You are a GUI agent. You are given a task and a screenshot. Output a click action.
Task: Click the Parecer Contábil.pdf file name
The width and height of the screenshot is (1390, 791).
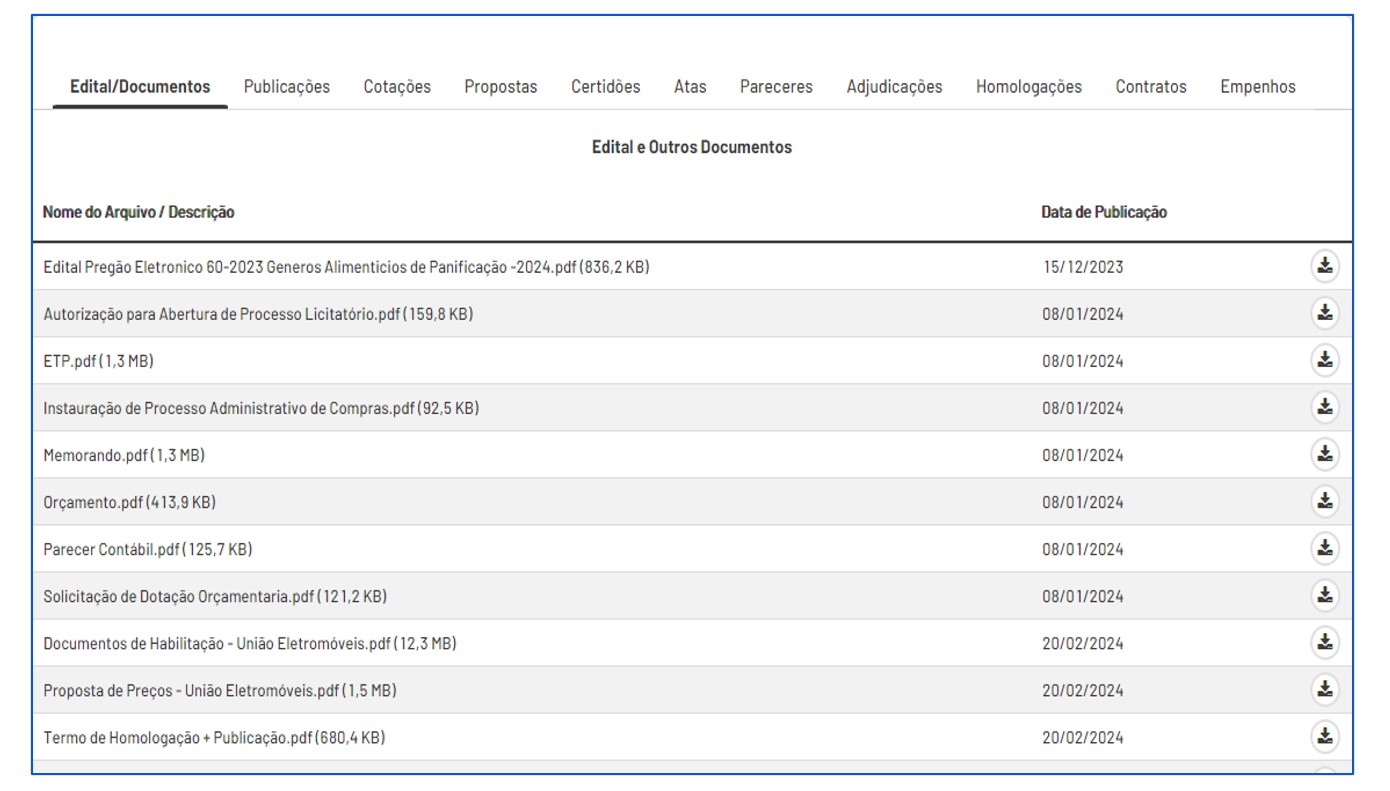point(147,549)
